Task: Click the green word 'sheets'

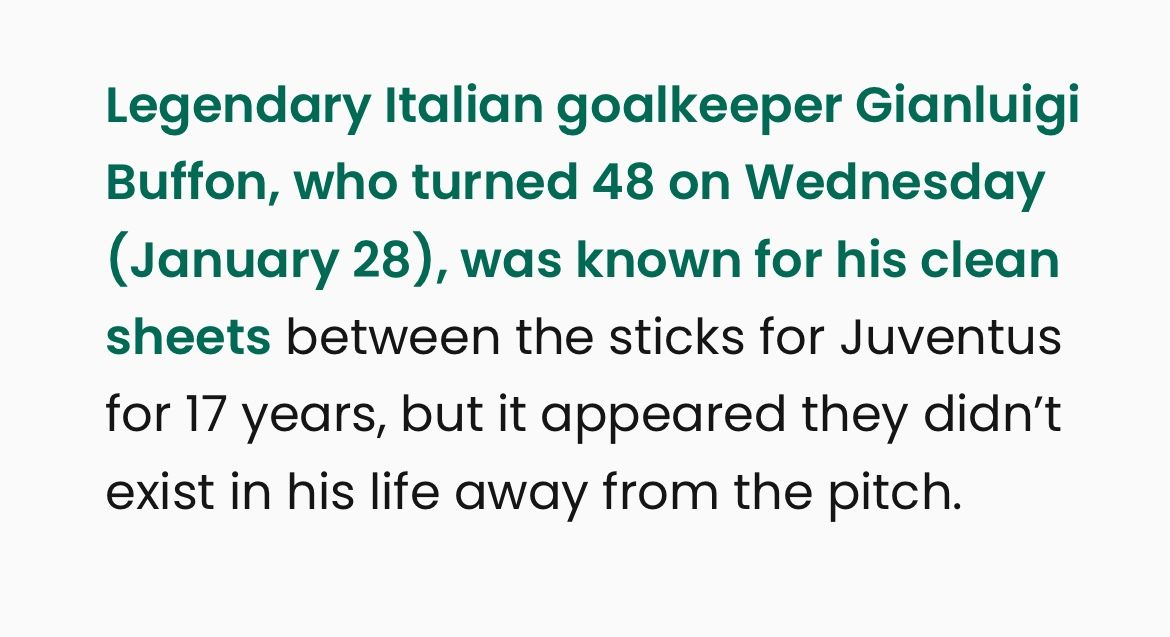Action: (188, 338)
